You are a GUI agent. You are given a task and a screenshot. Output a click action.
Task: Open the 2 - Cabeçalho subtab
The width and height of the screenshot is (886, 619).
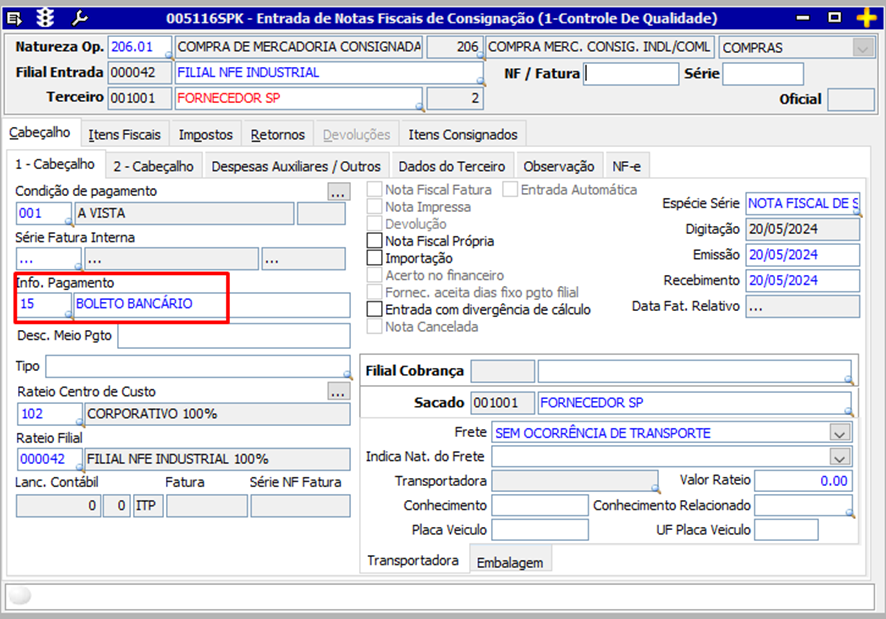click(153, 166)
